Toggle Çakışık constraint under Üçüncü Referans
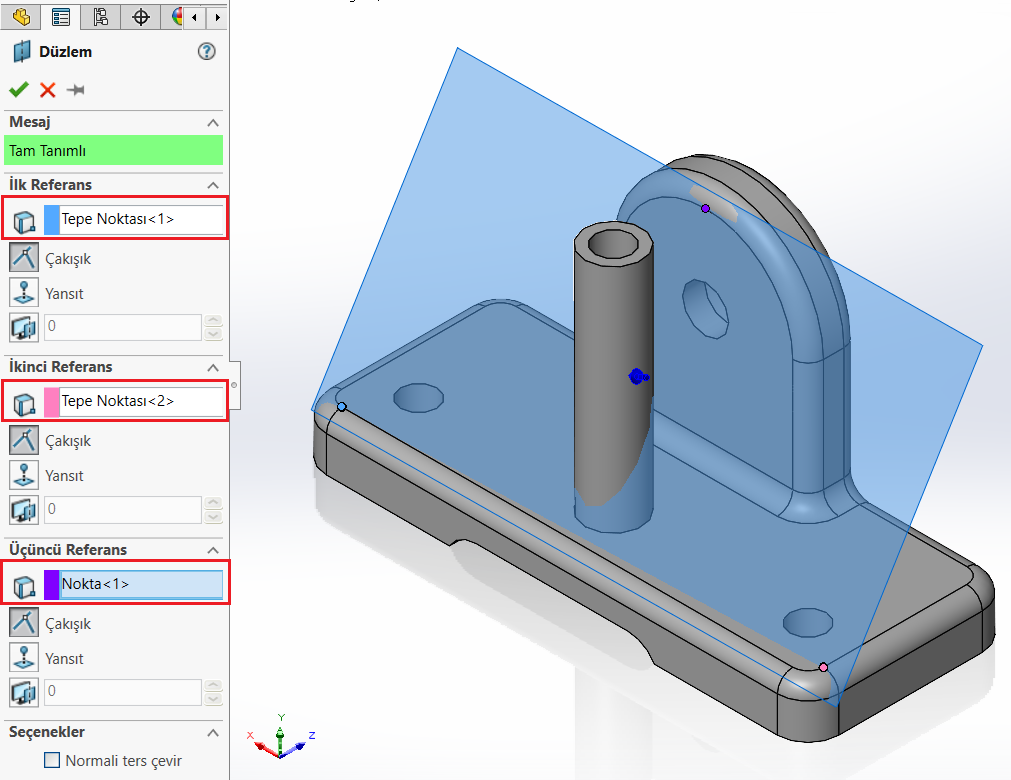This screenshot has height=780, width=1011. coord(24,623)
